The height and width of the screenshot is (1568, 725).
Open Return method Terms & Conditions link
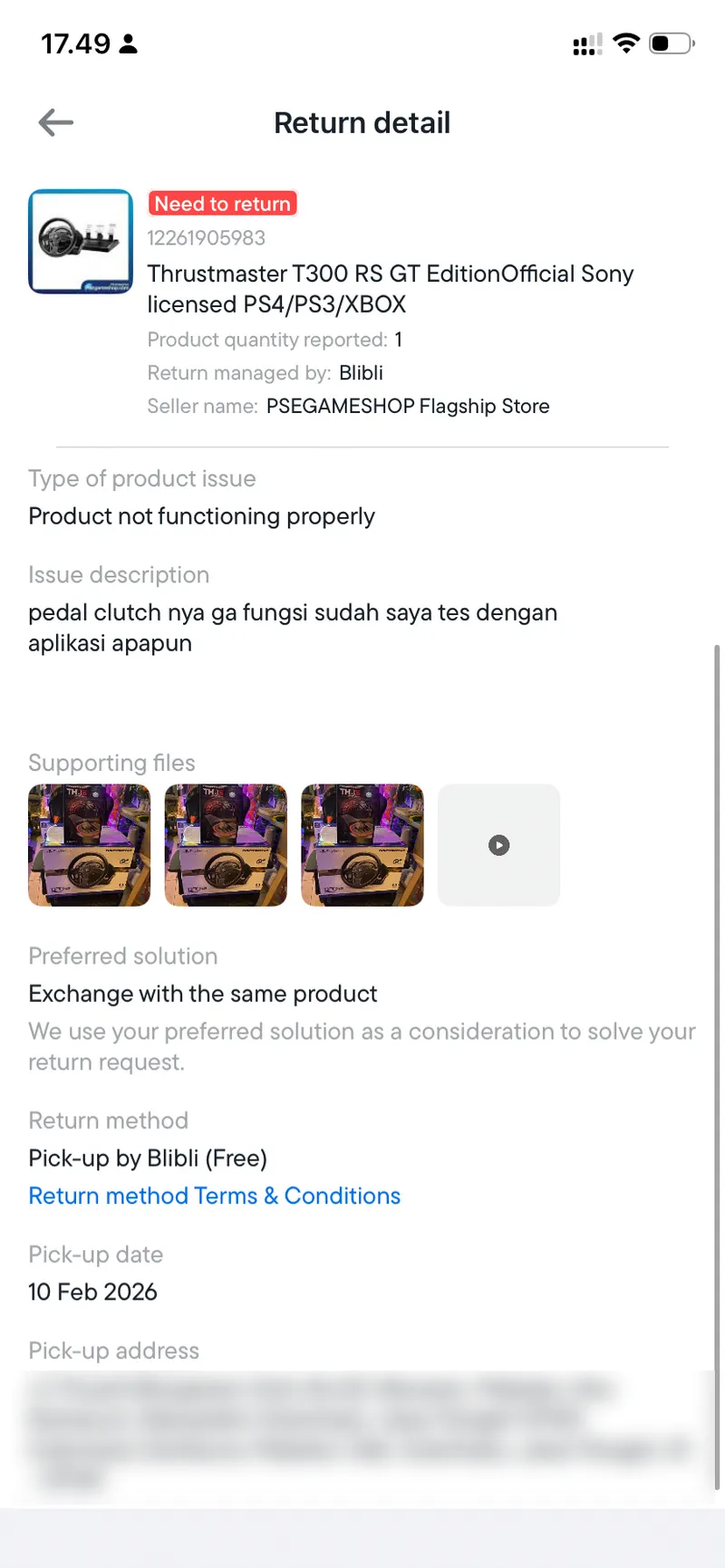point(215,1196)
